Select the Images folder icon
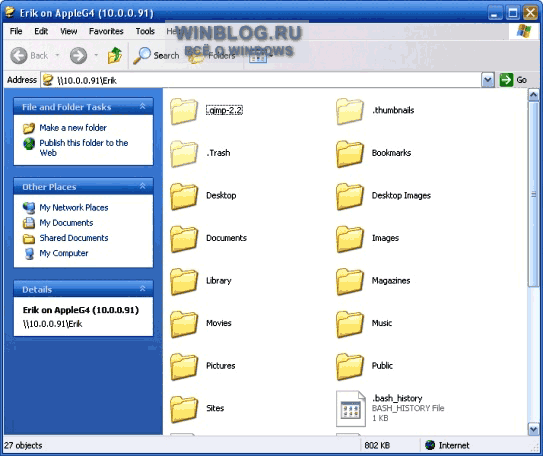543x456 pixels. [350, 239]
